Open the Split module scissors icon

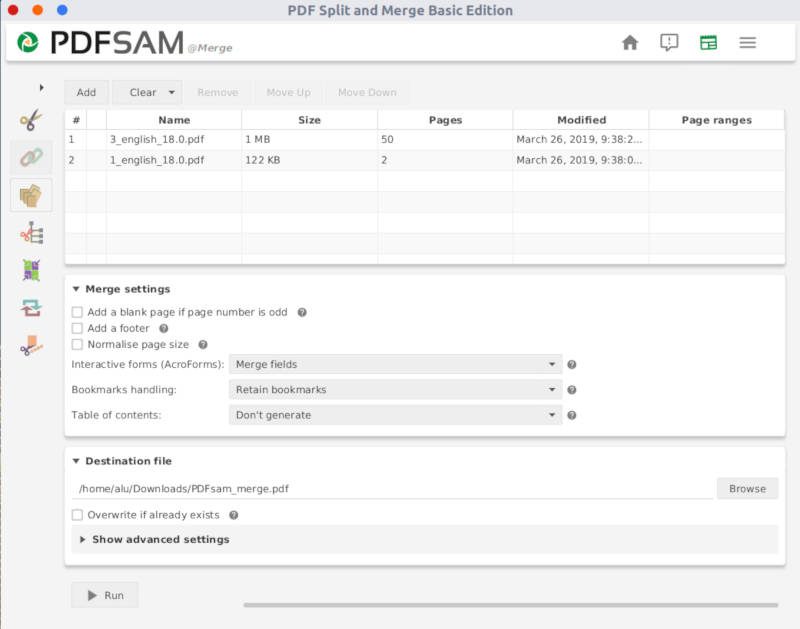coord(31,120)
